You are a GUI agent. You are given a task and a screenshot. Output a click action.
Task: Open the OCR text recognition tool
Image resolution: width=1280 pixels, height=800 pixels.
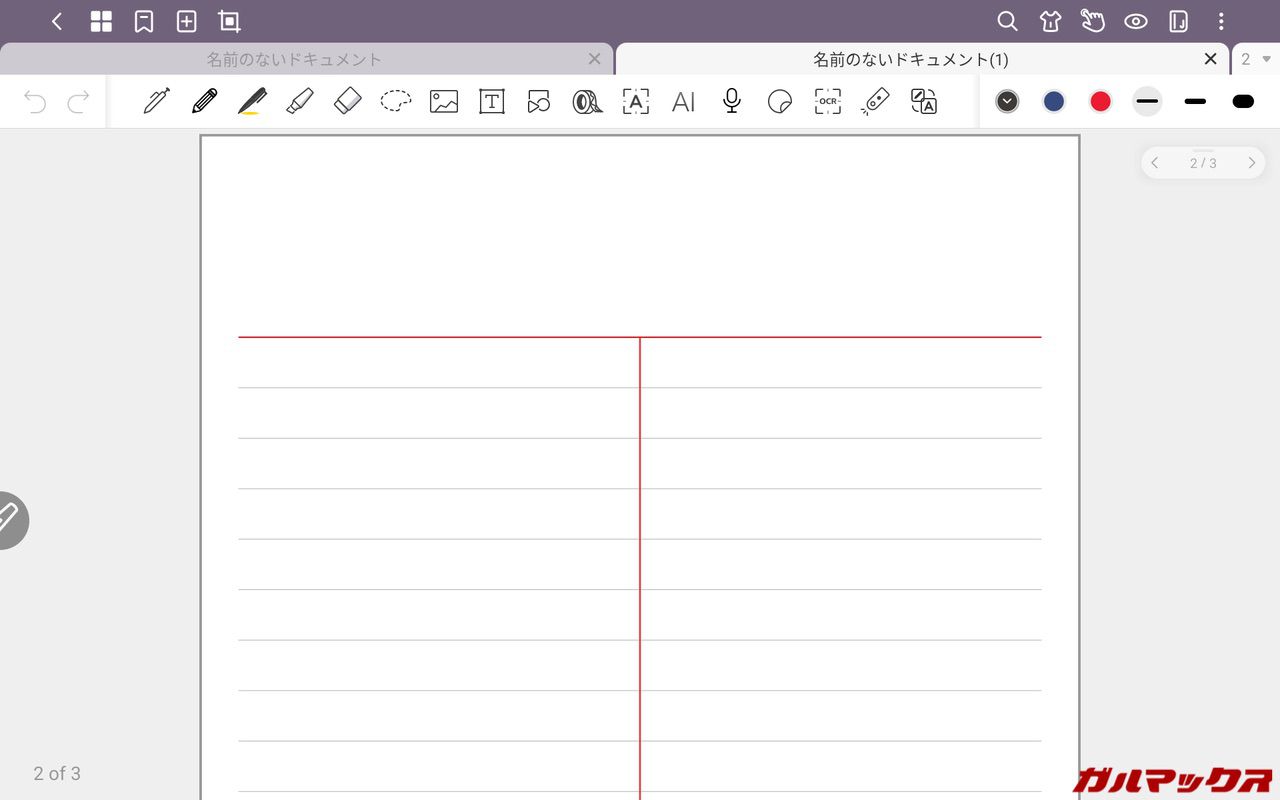[827, 101]
